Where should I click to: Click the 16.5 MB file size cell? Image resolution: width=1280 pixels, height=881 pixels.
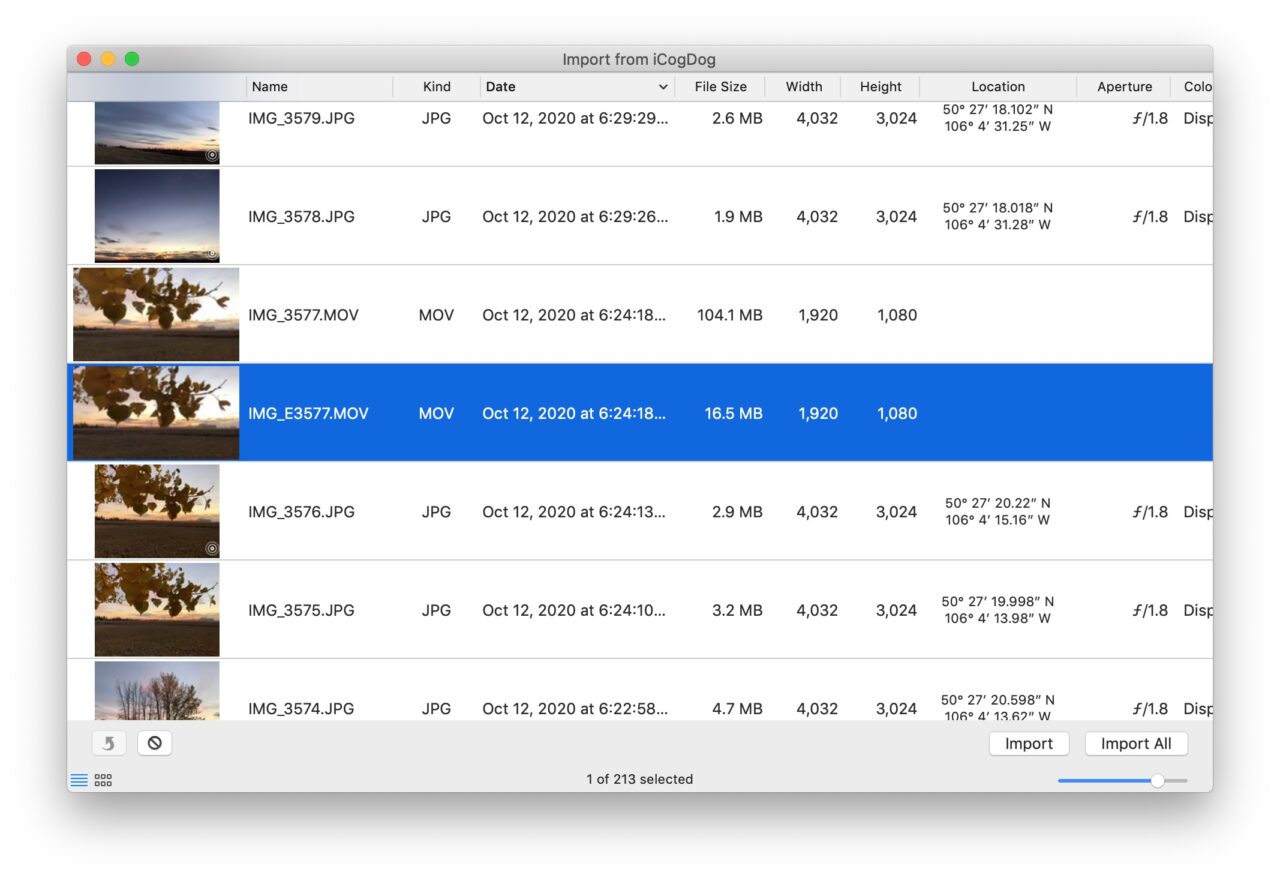(733, 413)
